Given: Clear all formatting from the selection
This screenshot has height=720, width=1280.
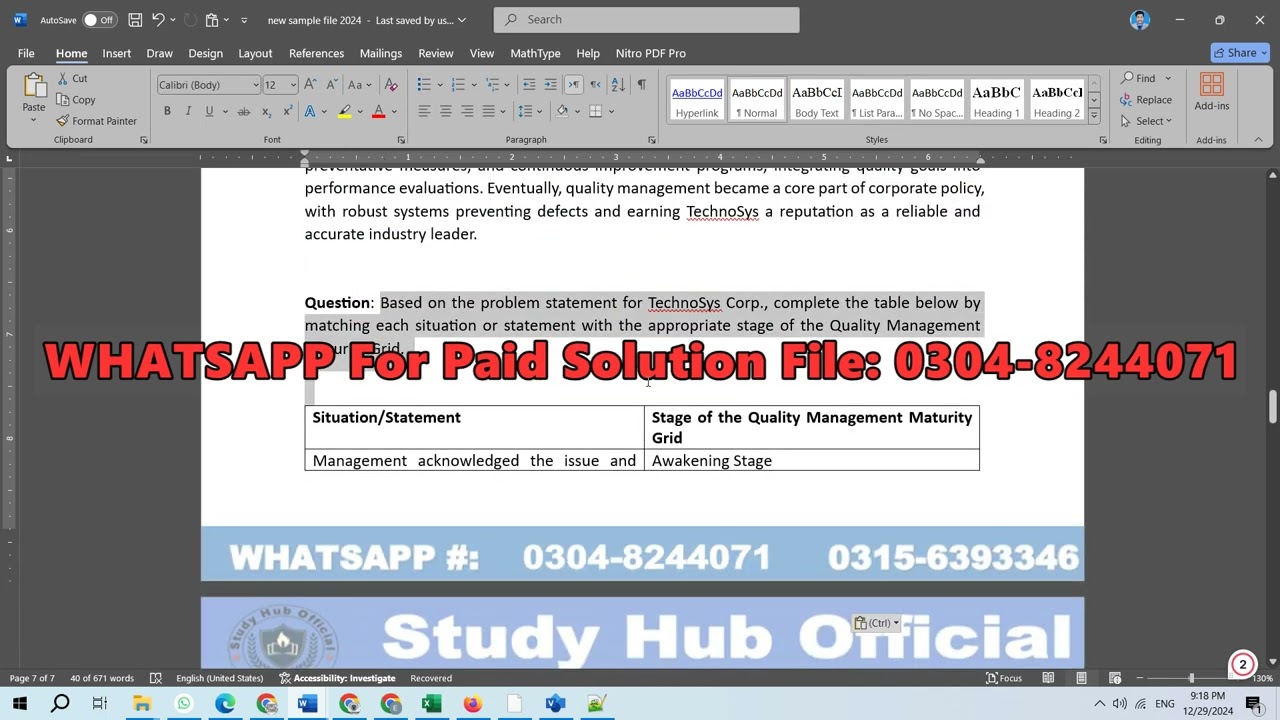Looking at the screenshot, I should pos(391,85).
